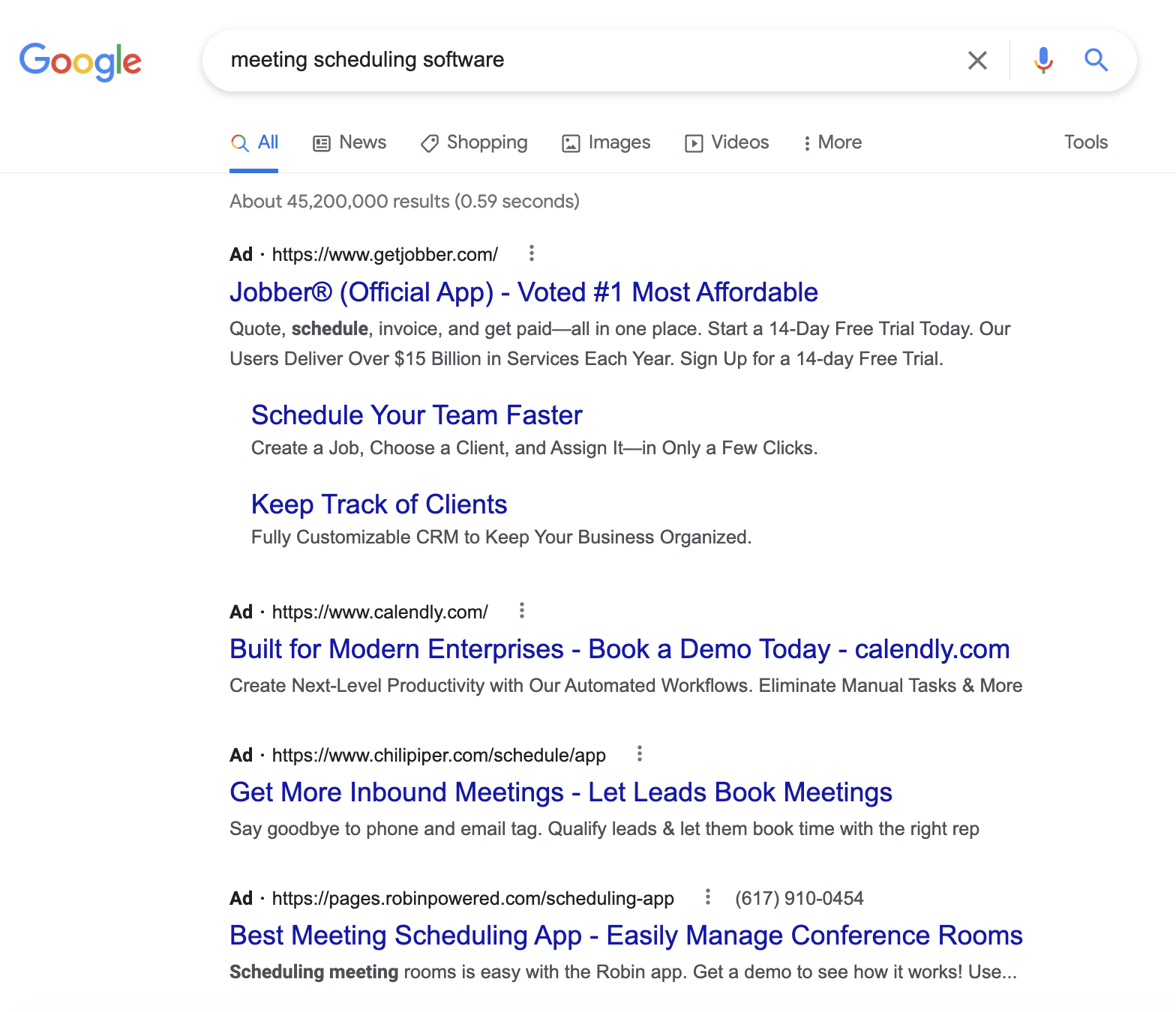Viewport: 1176px width, 1012px height.
Task: Expand the More search categories menu
Action: [832, 142]
